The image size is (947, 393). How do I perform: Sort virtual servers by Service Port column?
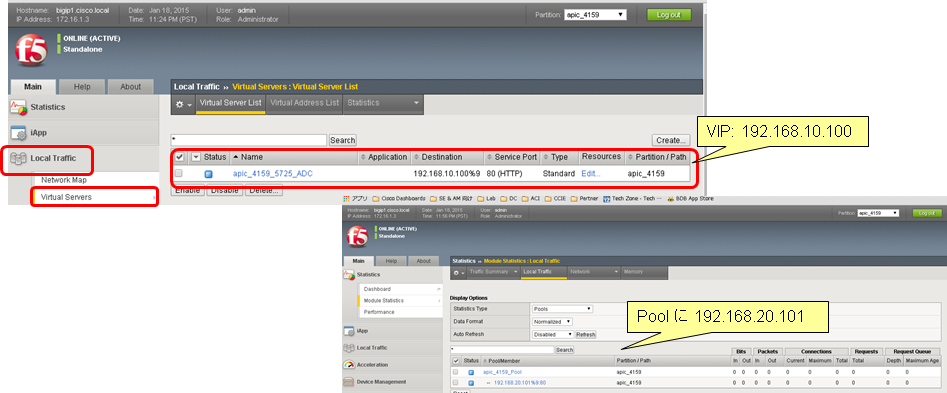(515, 157)
